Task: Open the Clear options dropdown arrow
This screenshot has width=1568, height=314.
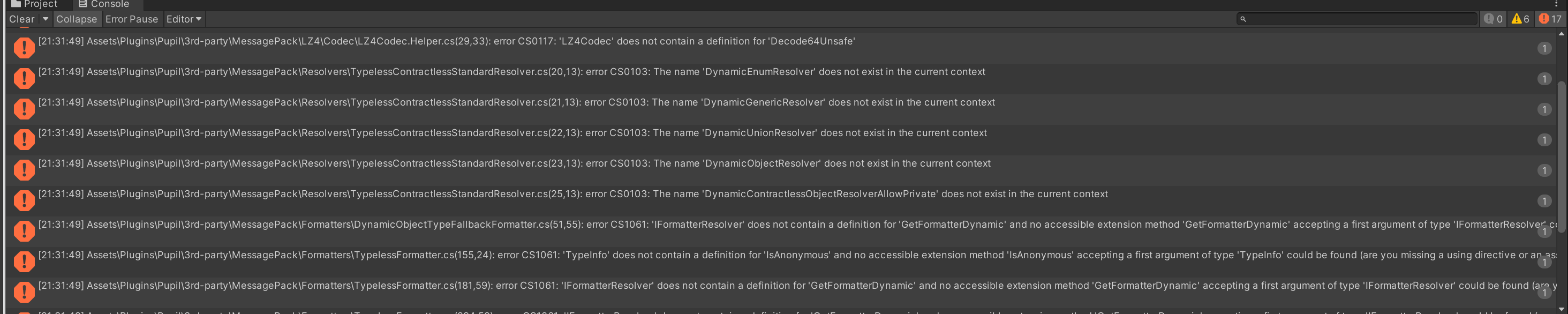Action: point(45,19)
